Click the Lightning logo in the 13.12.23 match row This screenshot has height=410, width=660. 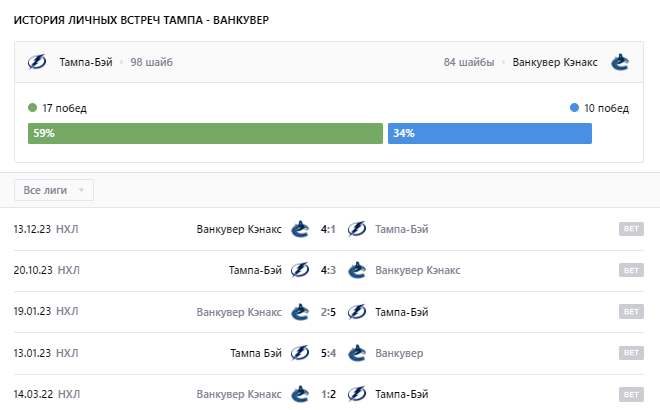pos(357,229)
